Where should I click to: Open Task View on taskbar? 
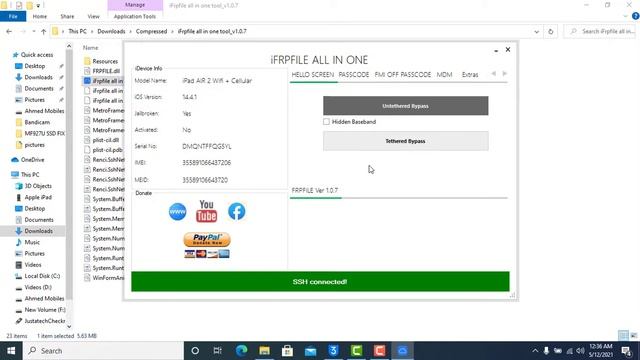point(218,351)
